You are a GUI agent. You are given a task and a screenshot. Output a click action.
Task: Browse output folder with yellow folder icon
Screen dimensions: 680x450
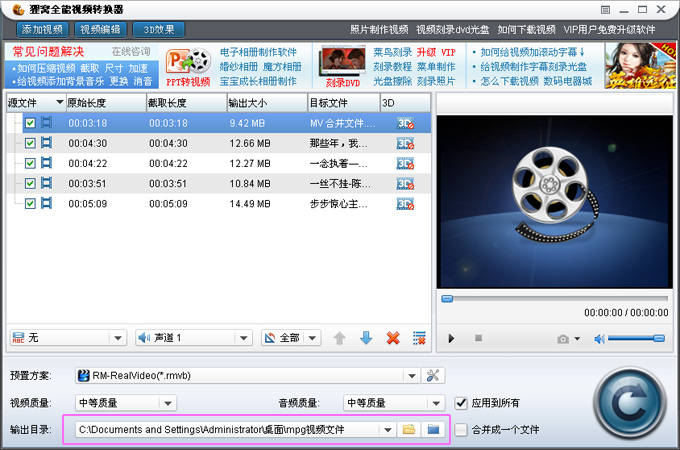[408, 429]
